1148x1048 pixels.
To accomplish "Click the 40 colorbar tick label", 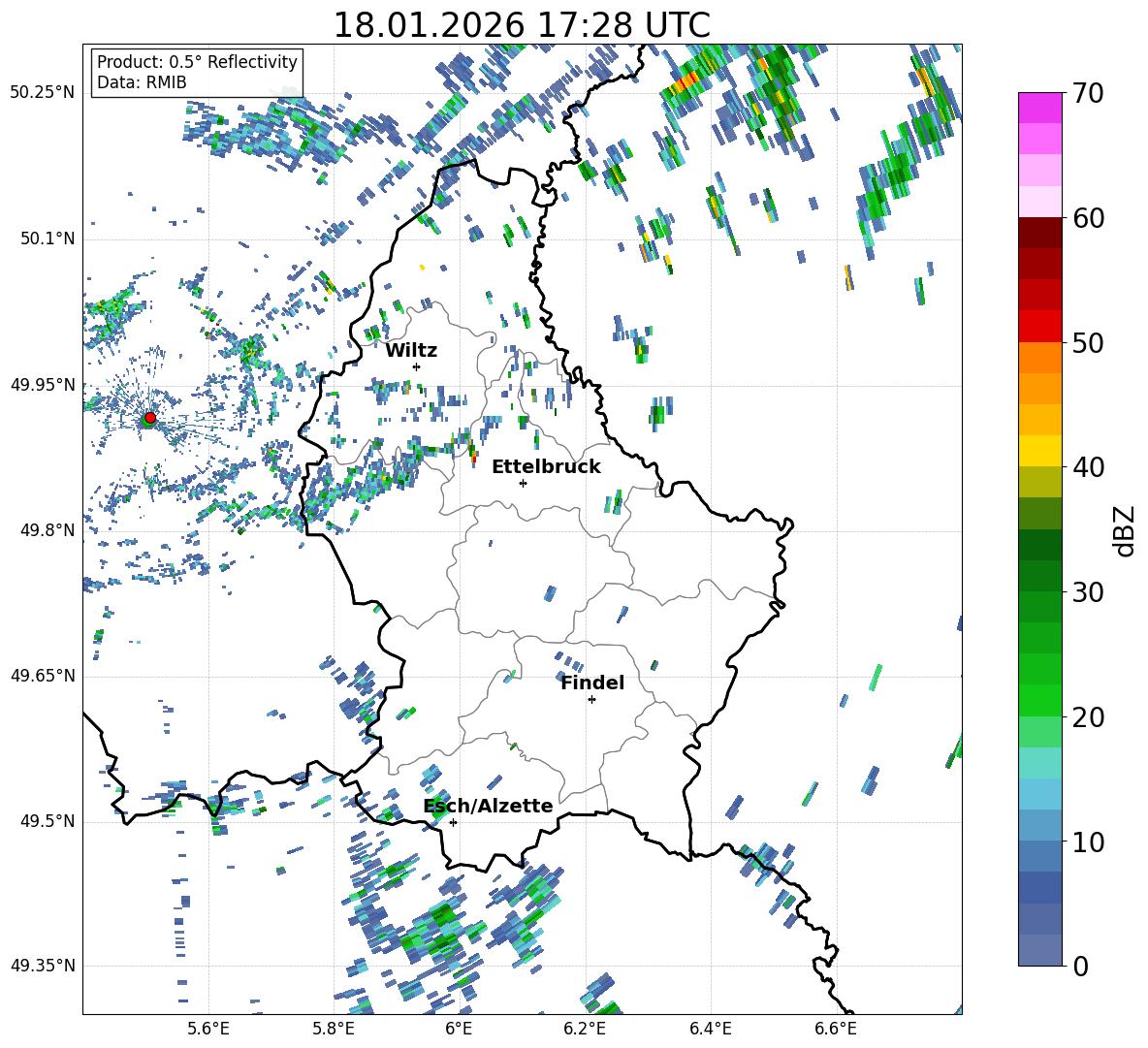I will pos(1087,467).
